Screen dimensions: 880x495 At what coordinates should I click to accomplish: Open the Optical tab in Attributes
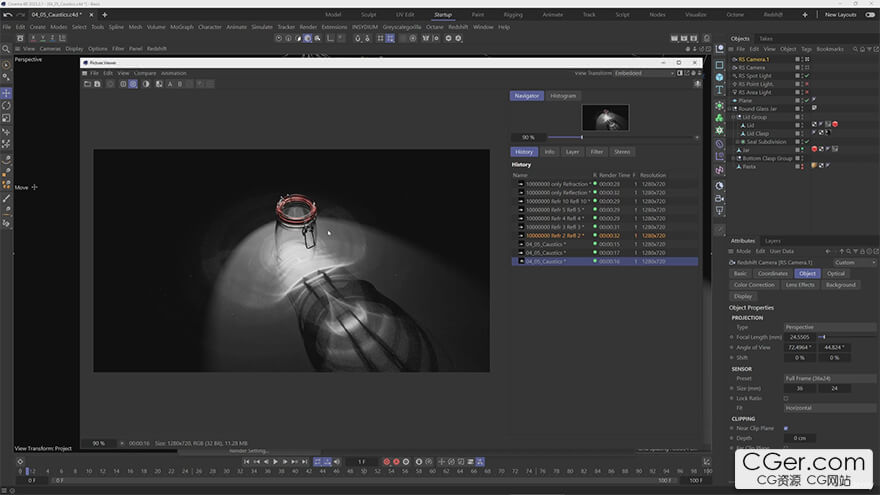point(836,274)
